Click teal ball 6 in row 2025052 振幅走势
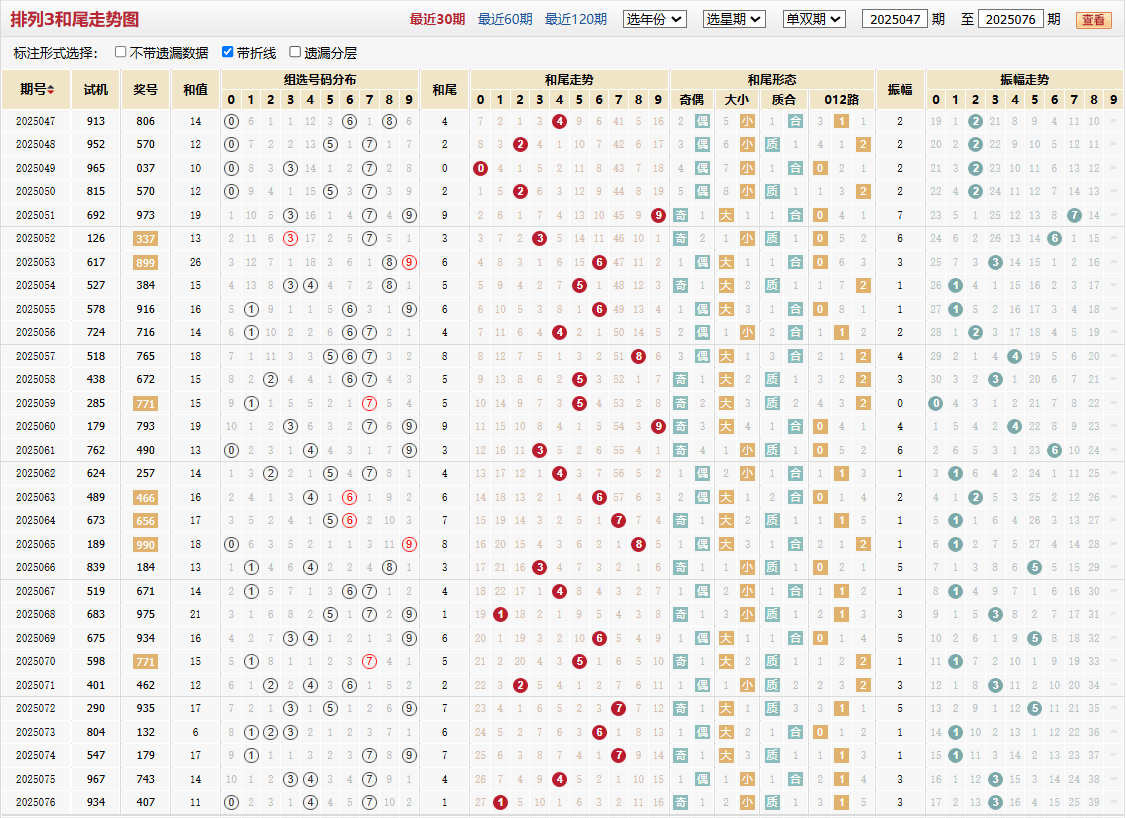This screenshot has height=818, width=1126. pyautogui.click(x=1054, y=238)
